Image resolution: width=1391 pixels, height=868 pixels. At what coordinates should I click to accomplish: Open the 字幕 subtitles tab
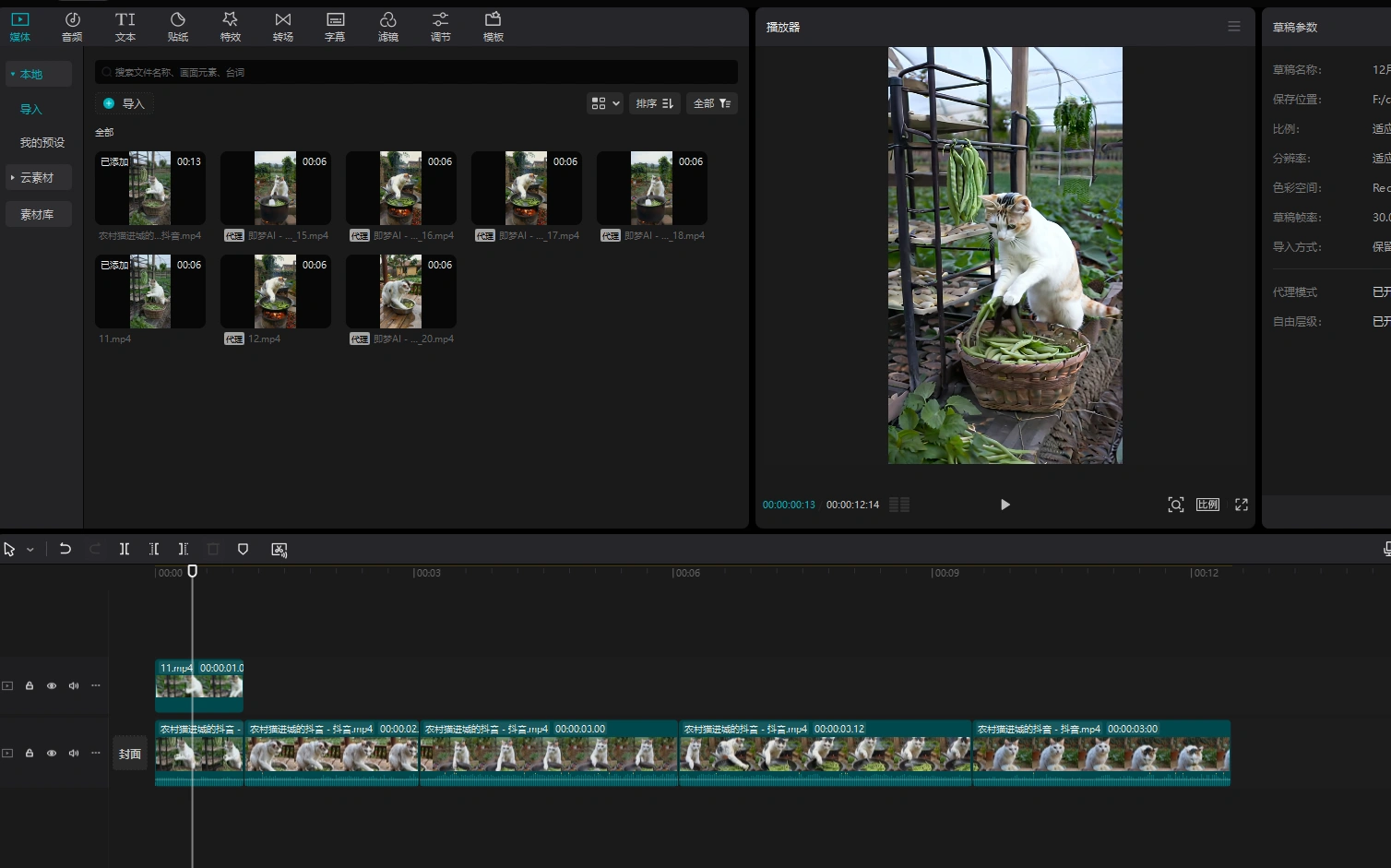(335, 27)
